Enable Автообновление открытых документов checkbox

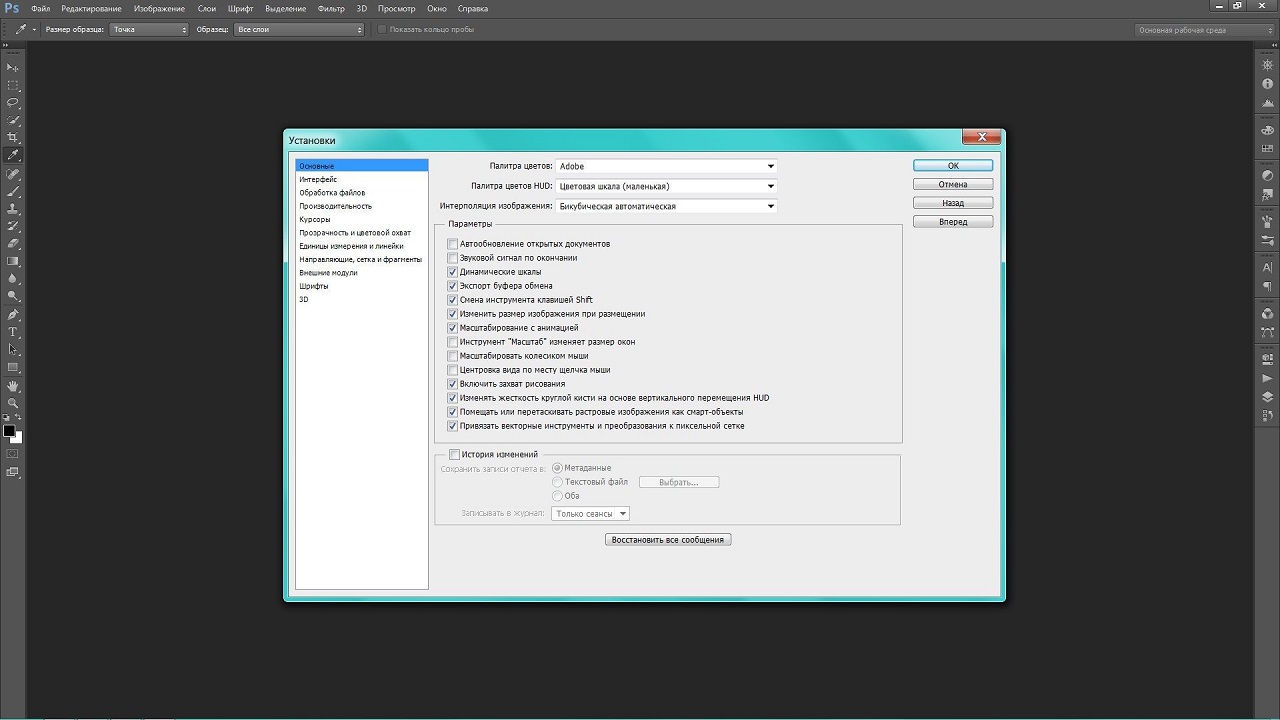(453, 244)
